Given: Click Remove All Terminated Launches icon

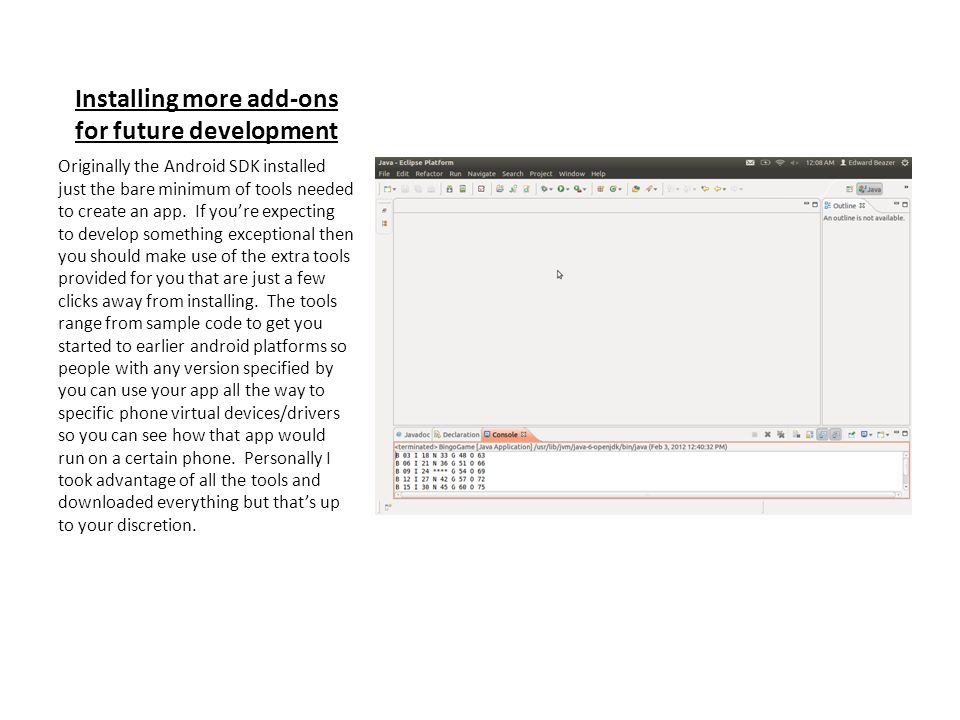Looking at the screenshot, I should 781,434.
